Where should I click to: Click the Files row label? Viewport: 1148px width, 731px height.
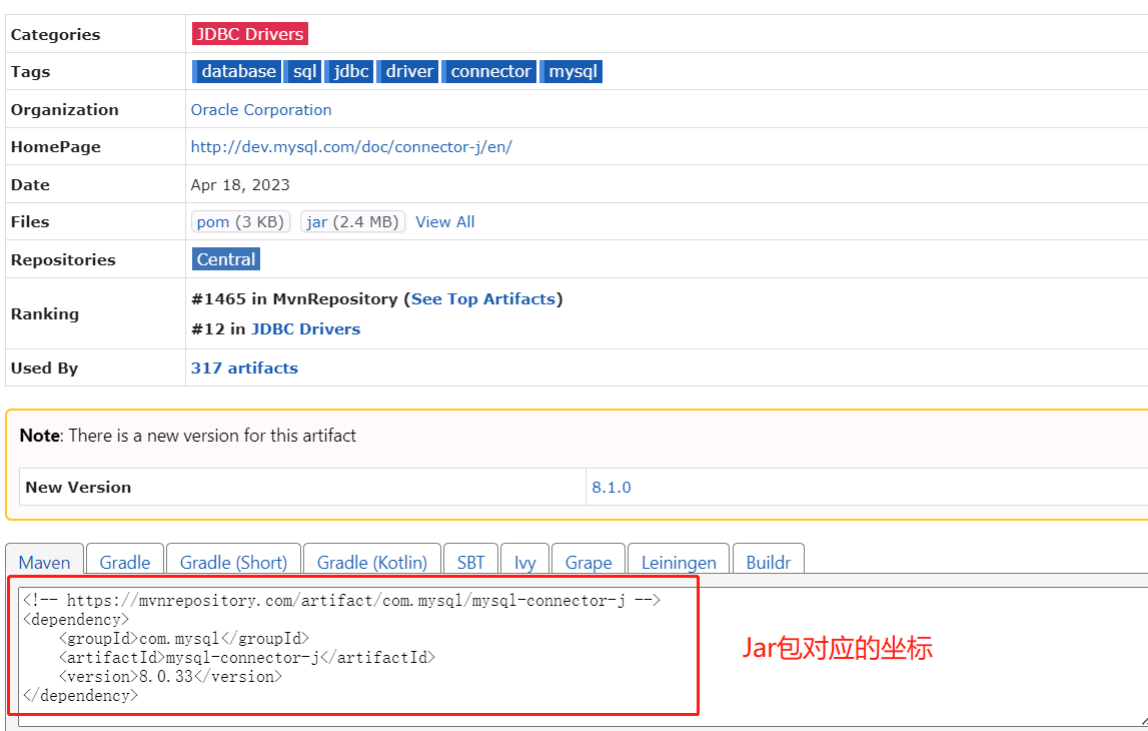click(x=30, y=222)
